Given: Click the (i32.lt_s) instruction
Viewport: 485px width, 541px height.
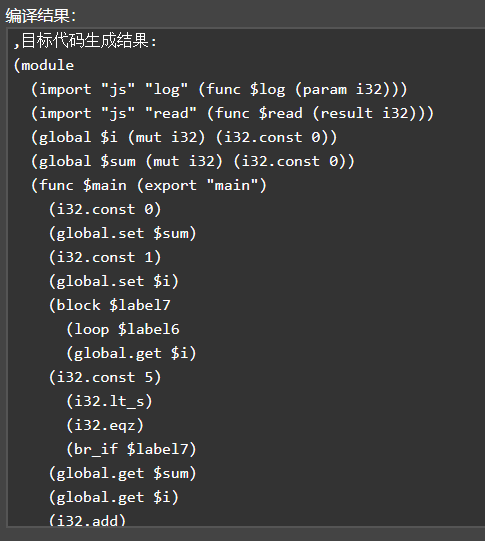Looking at the screenshot, I should coord(109,401).
